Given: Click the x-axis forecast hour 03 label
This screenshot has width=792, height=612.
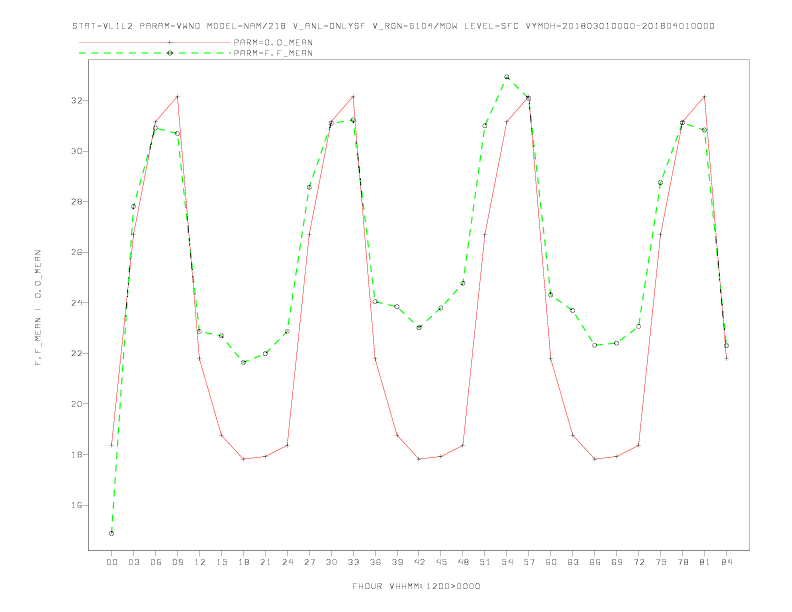Looking at the screenshot, I should [133, 562].
